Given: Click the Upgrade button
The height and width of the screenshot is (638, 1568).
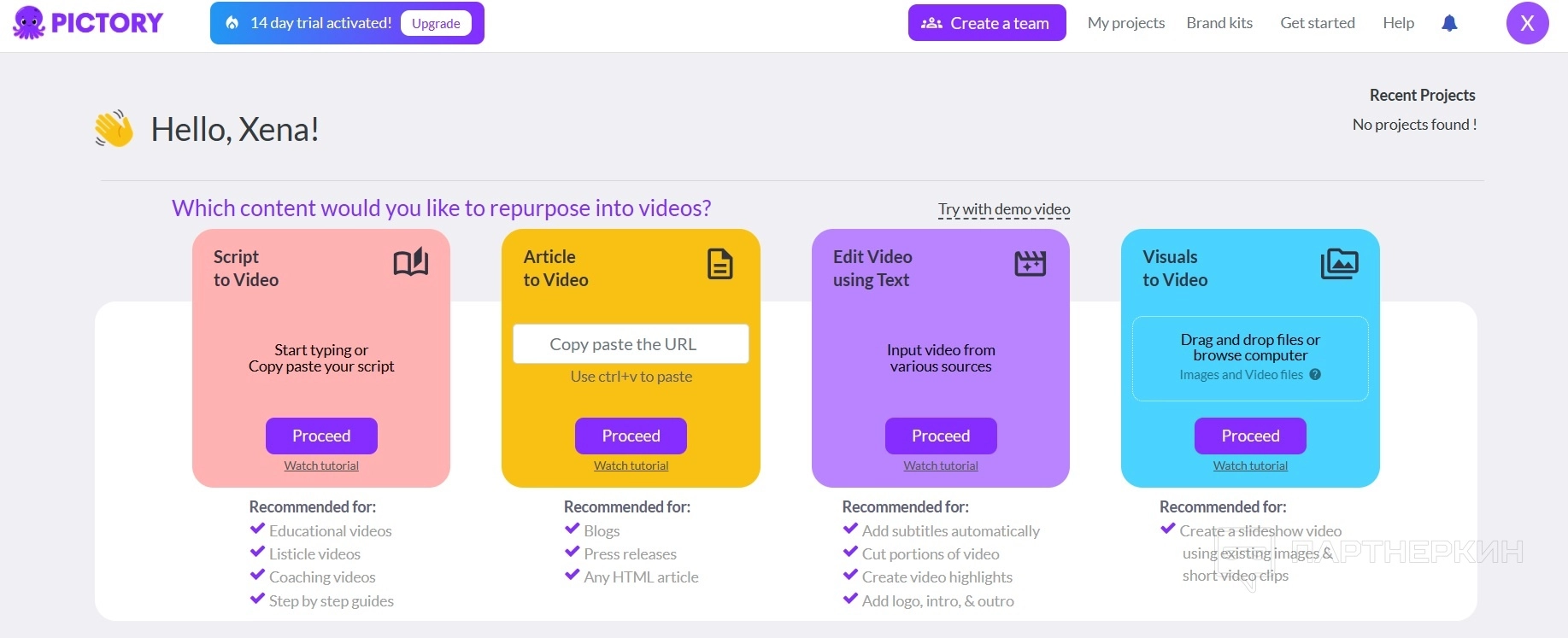Looking at the screenshot, I should (x=436, y=23).
